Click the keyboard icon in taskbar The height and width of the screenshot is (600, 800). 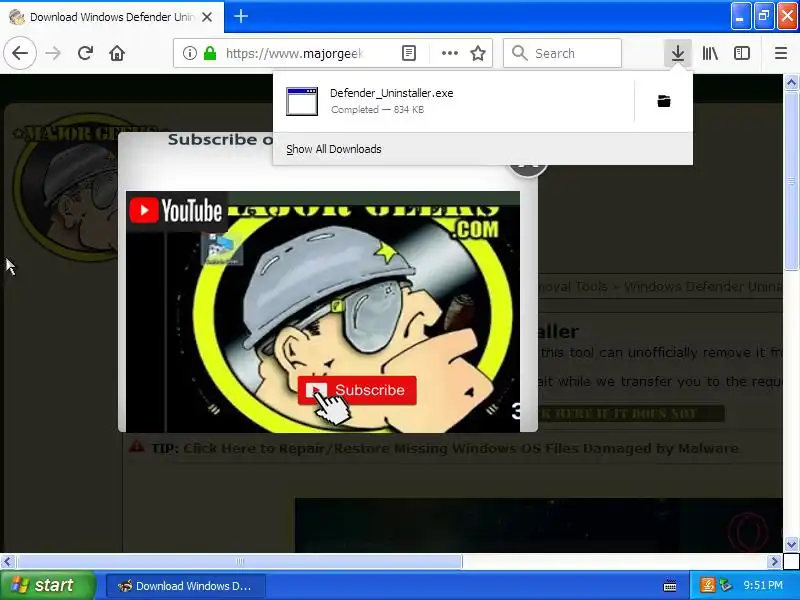pos(670,586)
